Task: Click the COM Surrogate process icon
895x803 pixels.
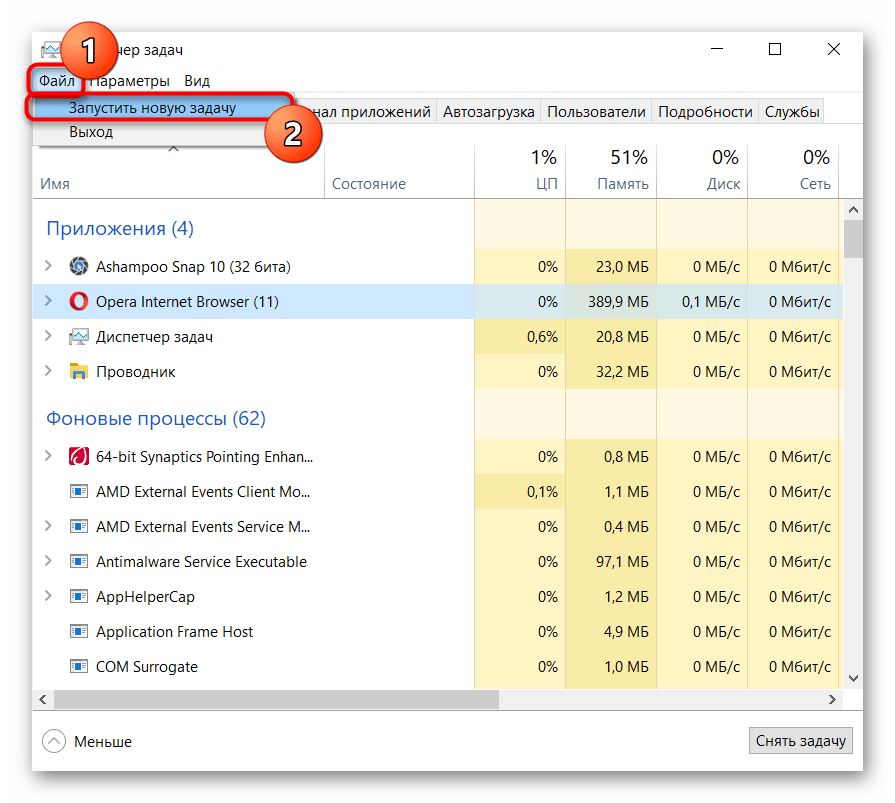Action: [79, 667]
